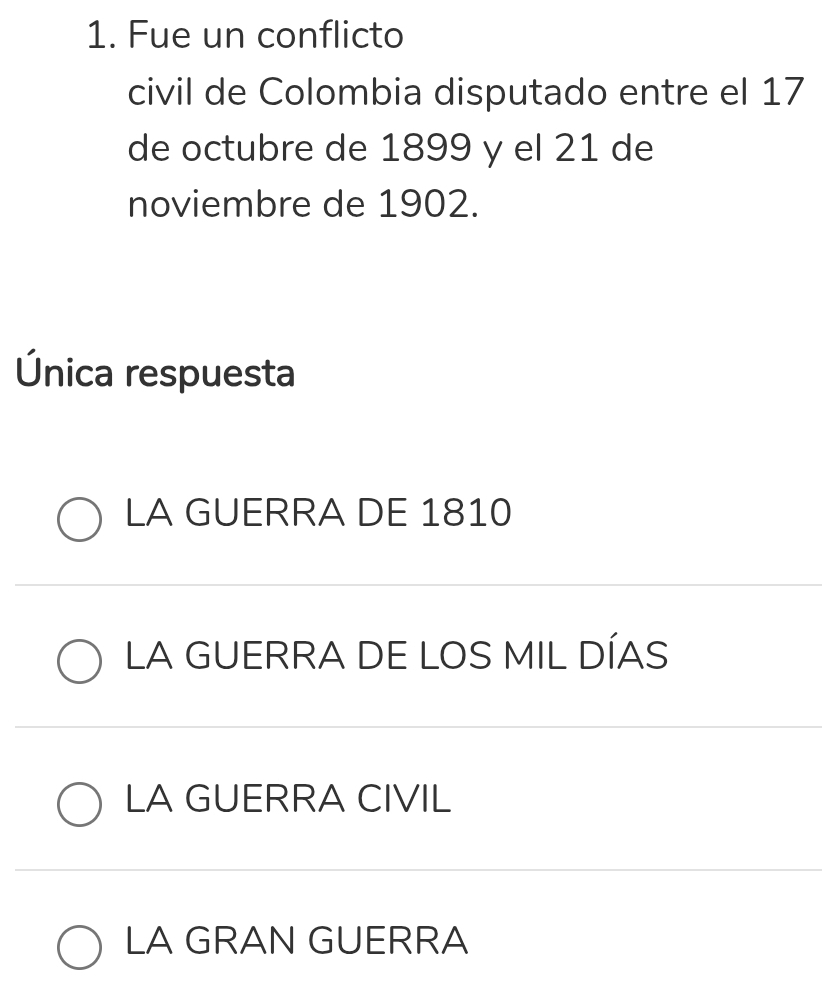This screenshot has width=822, height=983.
Task: Click the number "17" in the question
Action: (783, 93)
